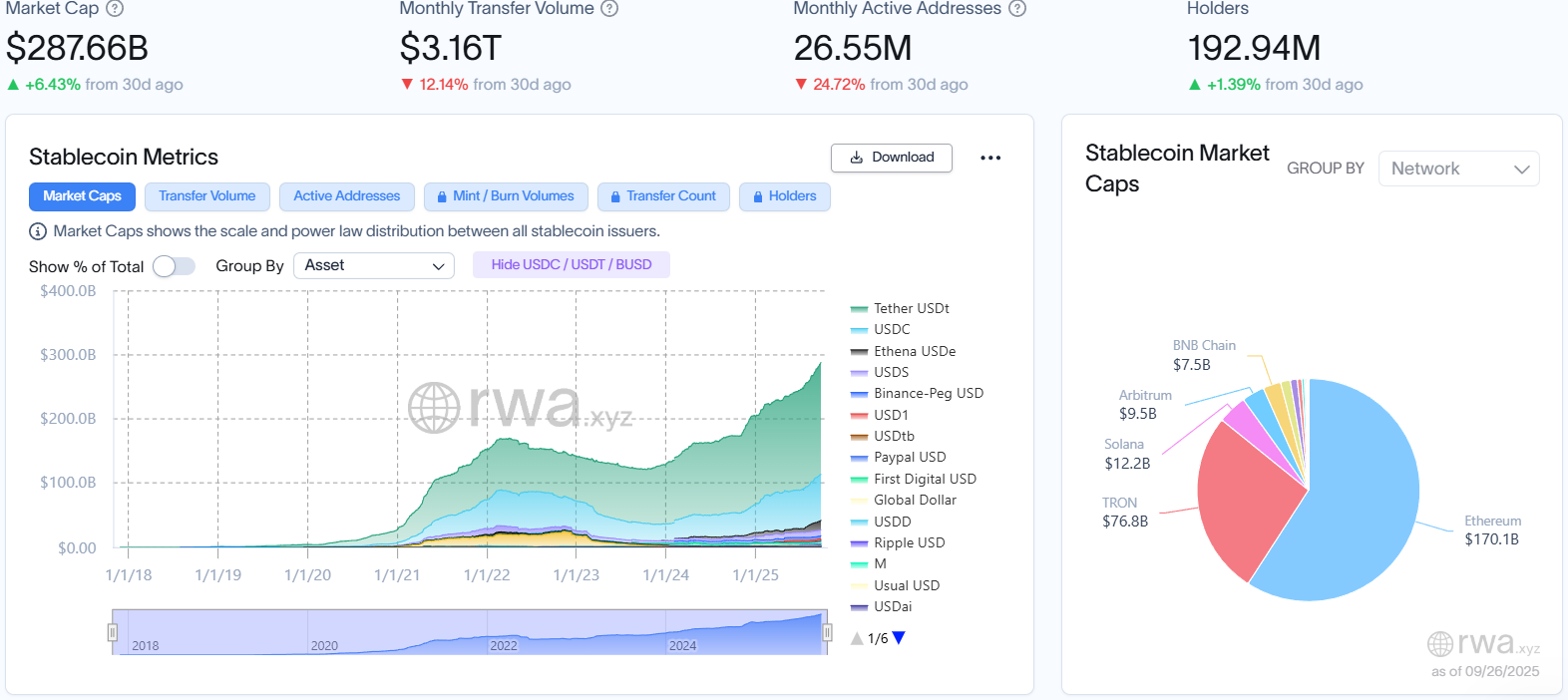Viewport: 1568px width, 700px height.
Task: Toggle the M legend entry
Action: click(869, 564)
